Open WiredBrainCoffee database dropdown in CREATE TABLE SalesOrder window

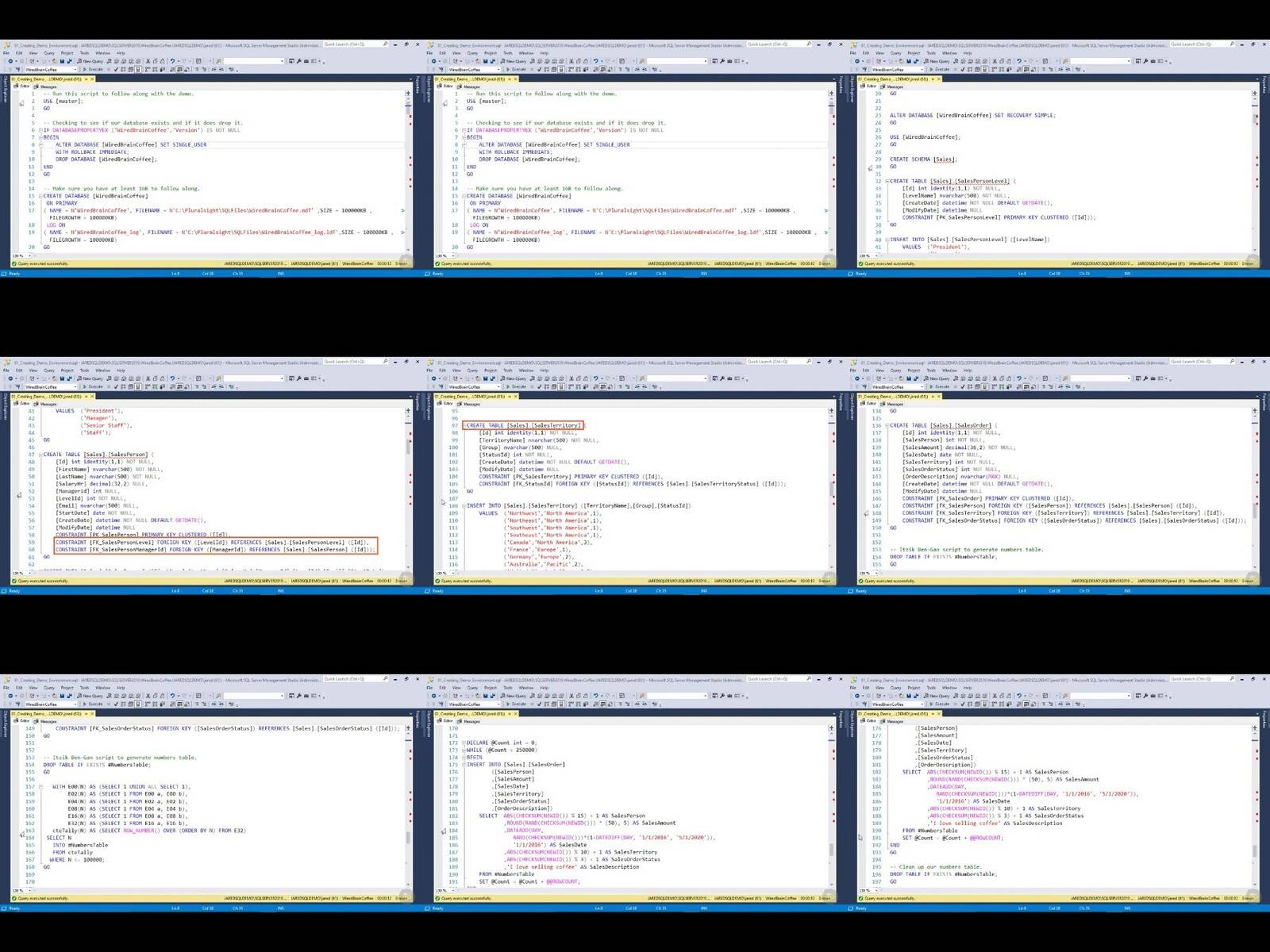tap(898, 386)
